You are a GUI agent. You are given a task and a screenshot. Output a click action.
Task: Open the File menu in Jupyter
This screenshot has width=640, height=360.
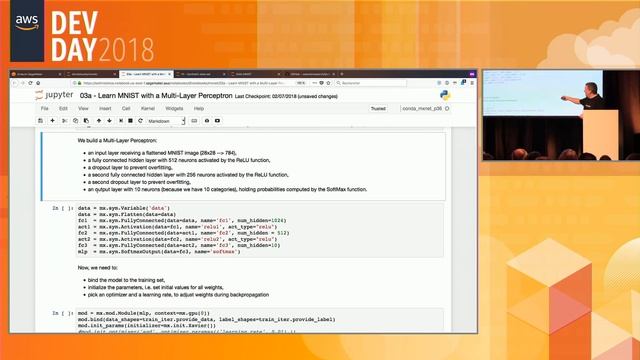click(45, 109)
